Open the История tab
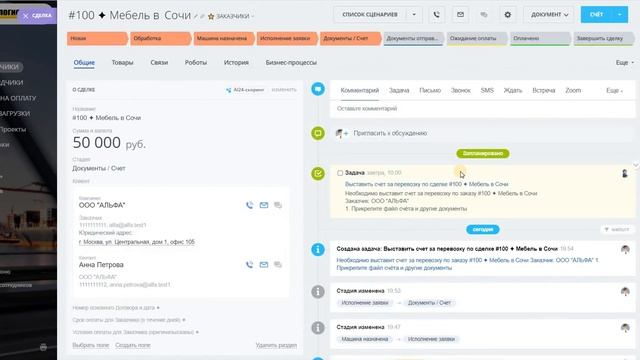This screenshot has width=640, height=360. pyautogui.click(x=236, y=62)
